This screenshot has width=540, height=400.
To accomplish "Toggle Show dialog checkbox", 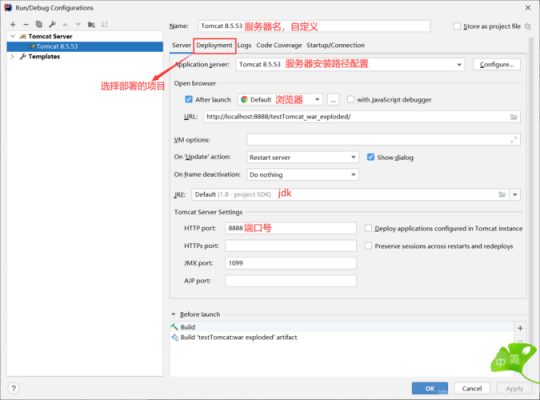I will (x=371, y=157).
